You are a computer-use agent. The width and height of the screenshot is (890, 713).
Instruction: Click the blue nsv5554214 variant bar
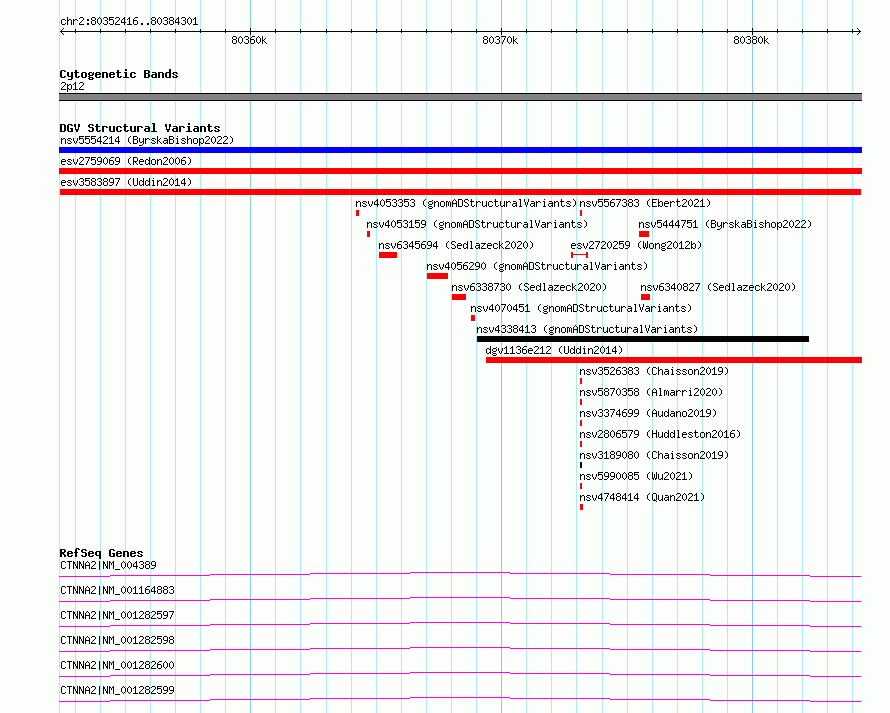(x=460, y=150)
